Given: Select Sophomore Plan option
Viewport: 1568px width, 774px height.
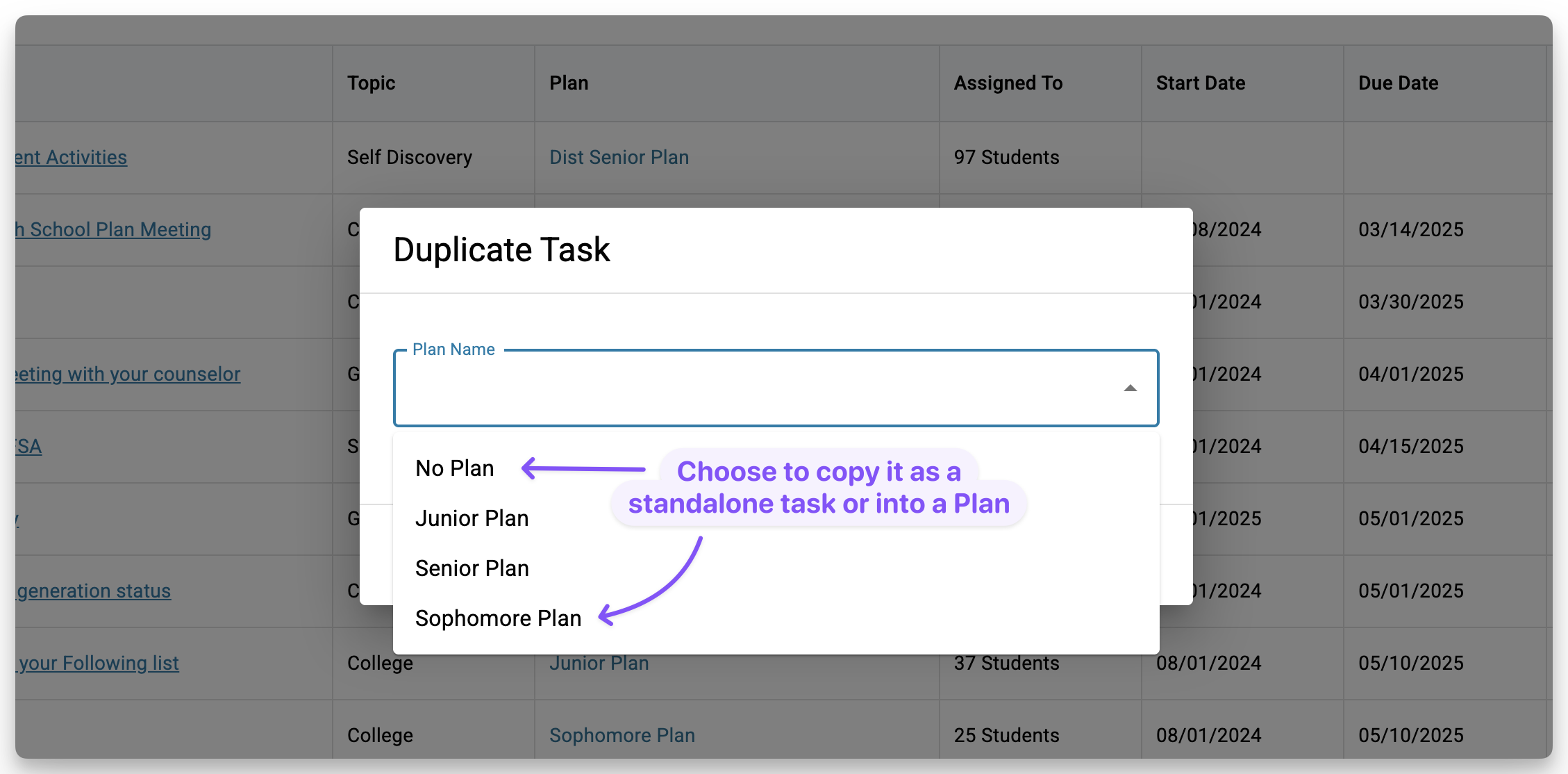Looking at the screenshot, I should (498, 618).
